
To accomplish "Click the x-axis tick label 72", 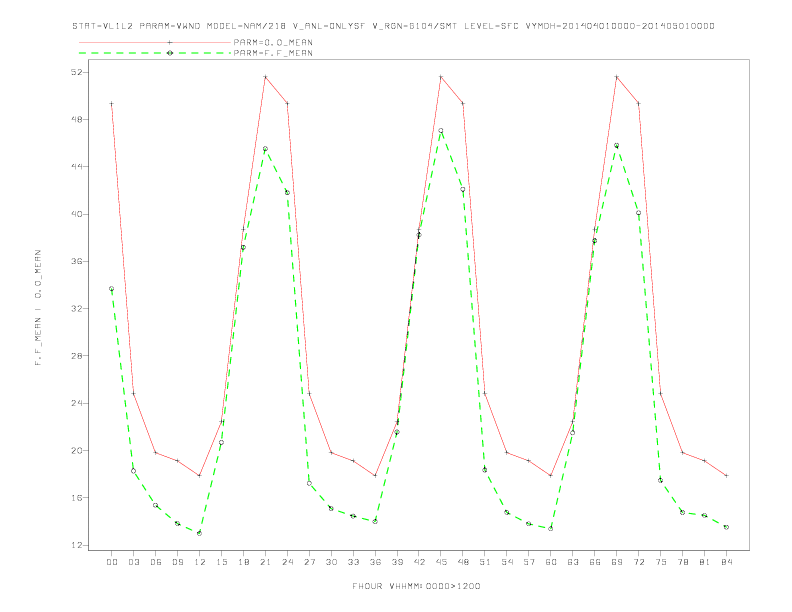I will (638, 562).
